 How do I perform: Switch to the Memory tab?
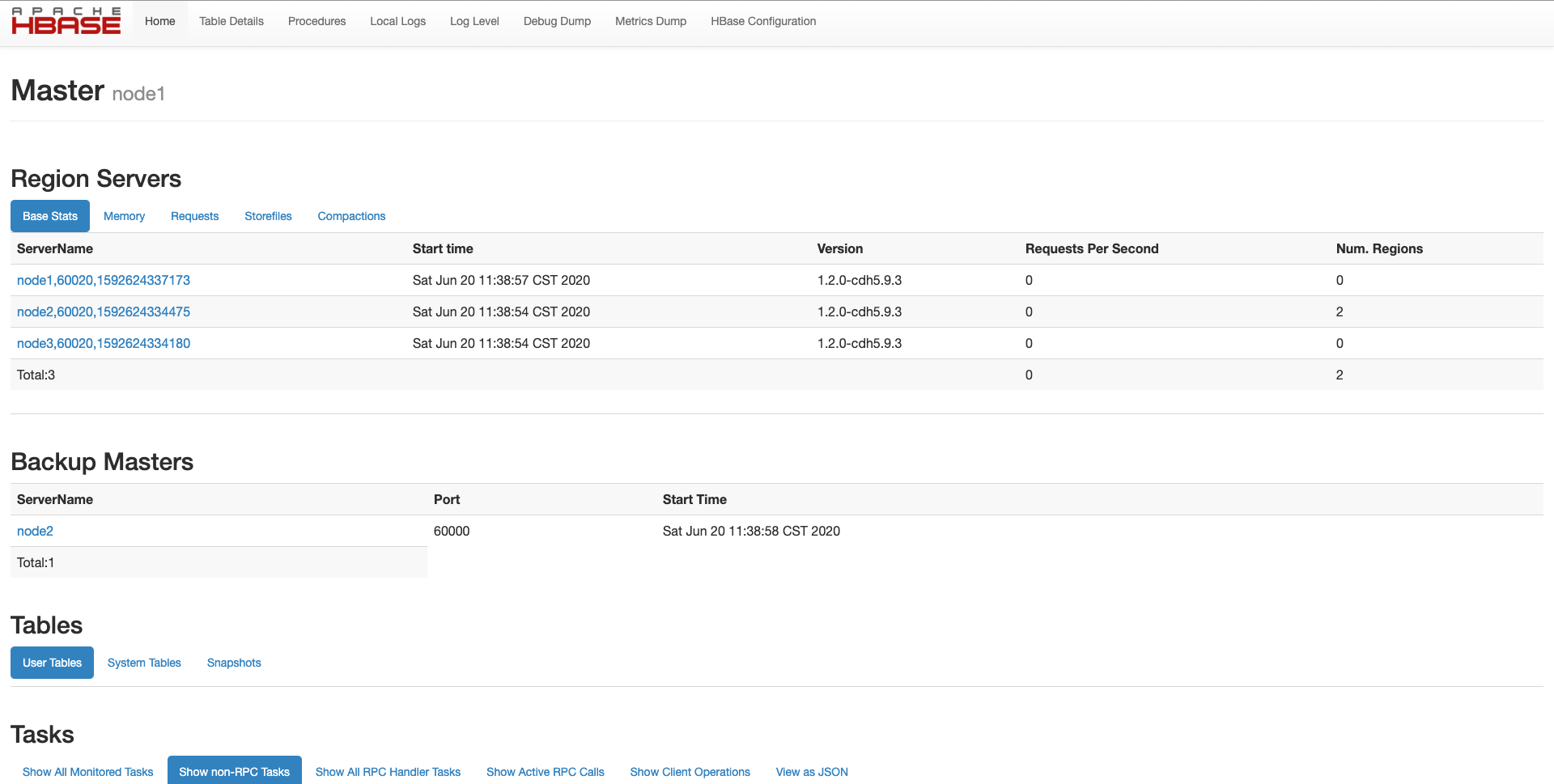124,216
